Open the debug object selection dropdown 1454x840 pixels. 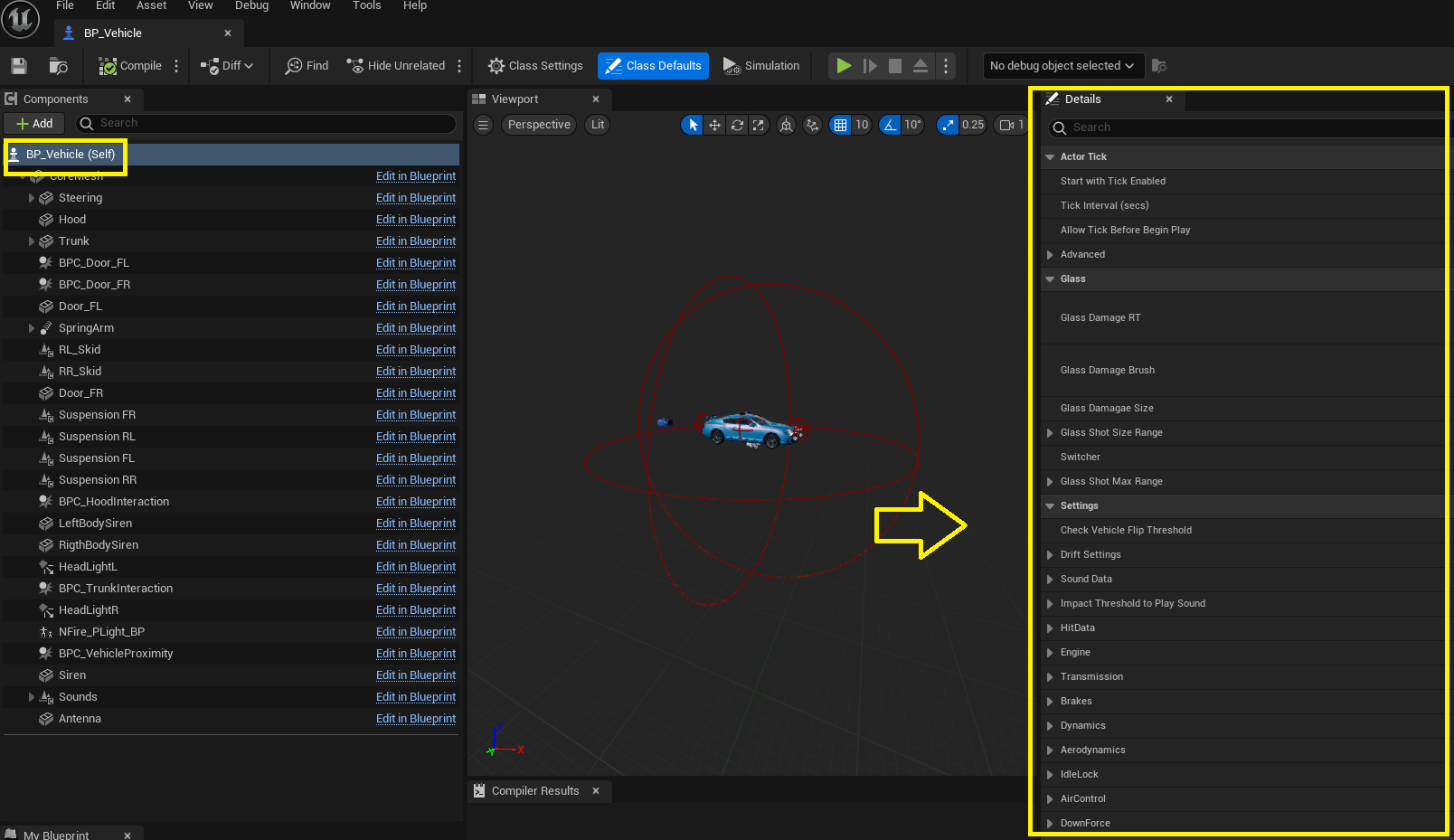pyautogui.click(x=1062, y=66)
